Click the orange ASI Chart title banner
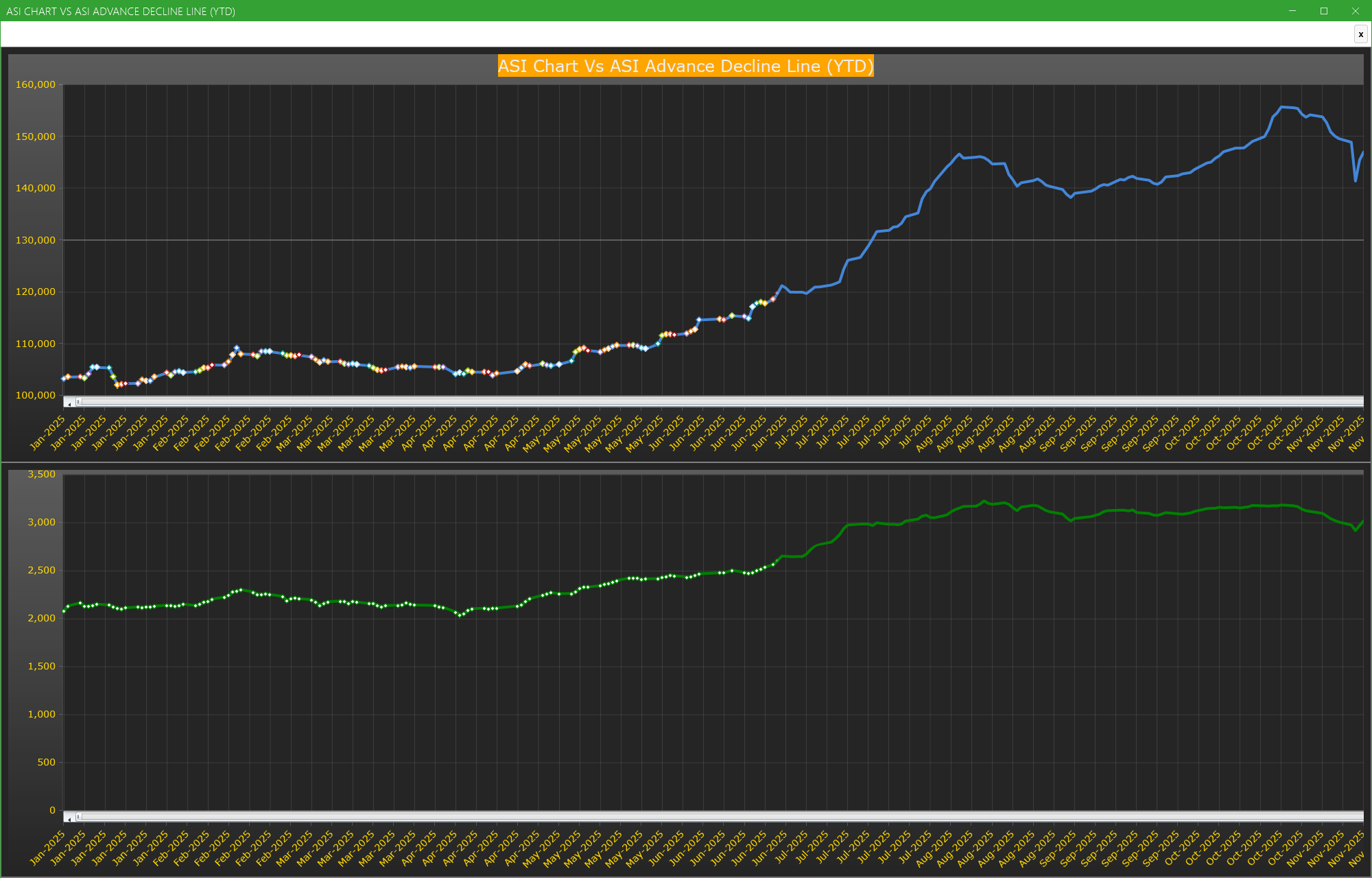 685,66
